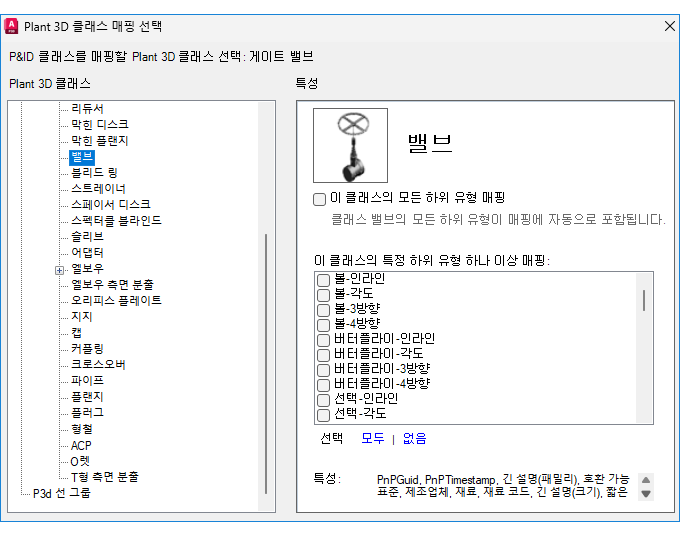Select 오리피스 플레이트 tree item
Screen dimensions: 680x536
[x=116, y=300]
